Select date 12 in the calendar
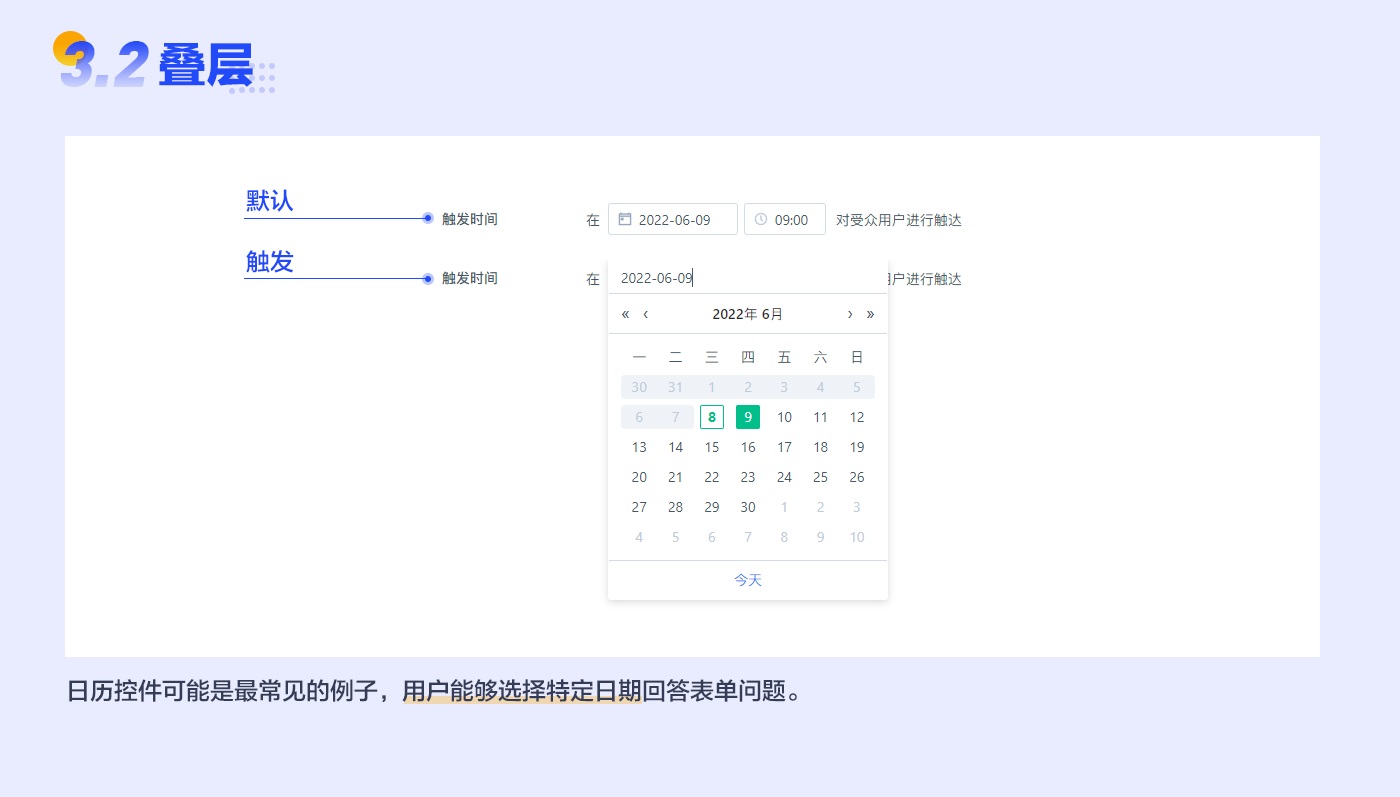 pyautogui.click(x=857, y=417)
